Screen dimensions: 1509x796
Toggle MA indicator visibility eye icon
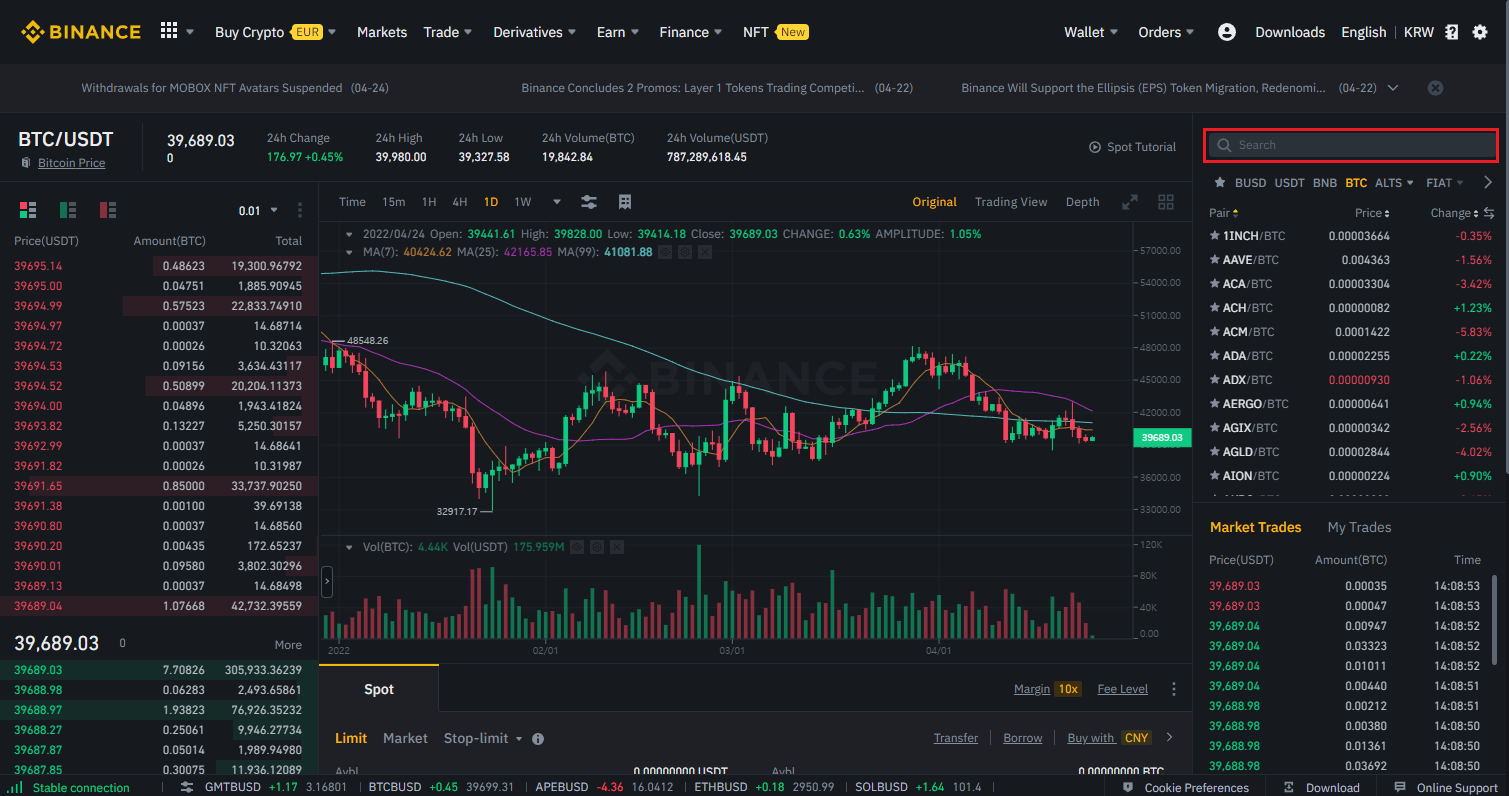(666, 252)
